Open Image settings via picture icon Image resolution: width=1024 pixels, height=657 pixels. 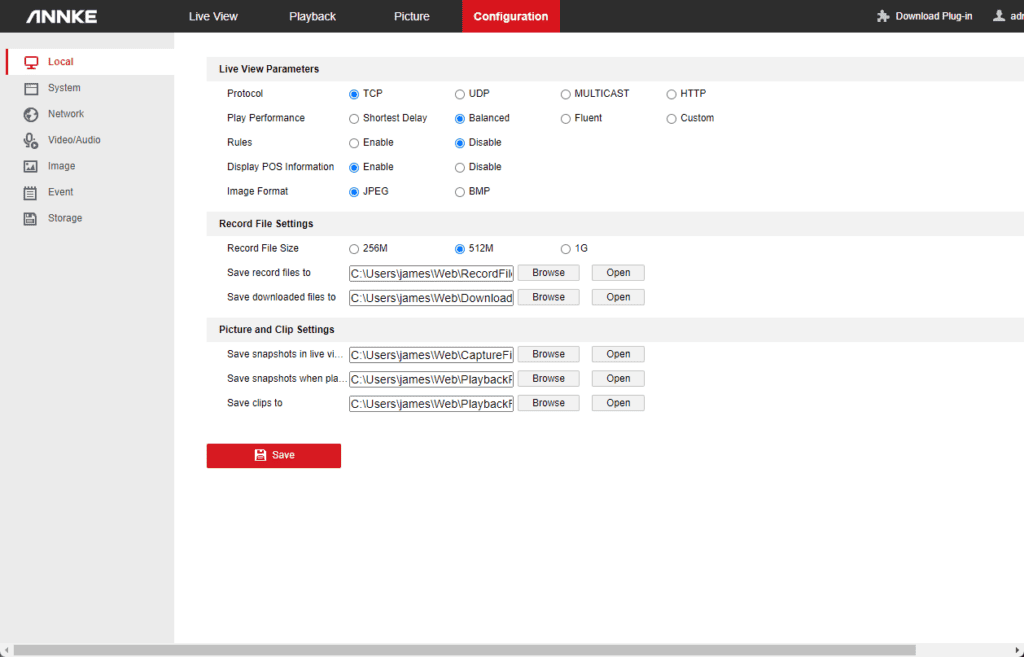(x=31, y=166)
